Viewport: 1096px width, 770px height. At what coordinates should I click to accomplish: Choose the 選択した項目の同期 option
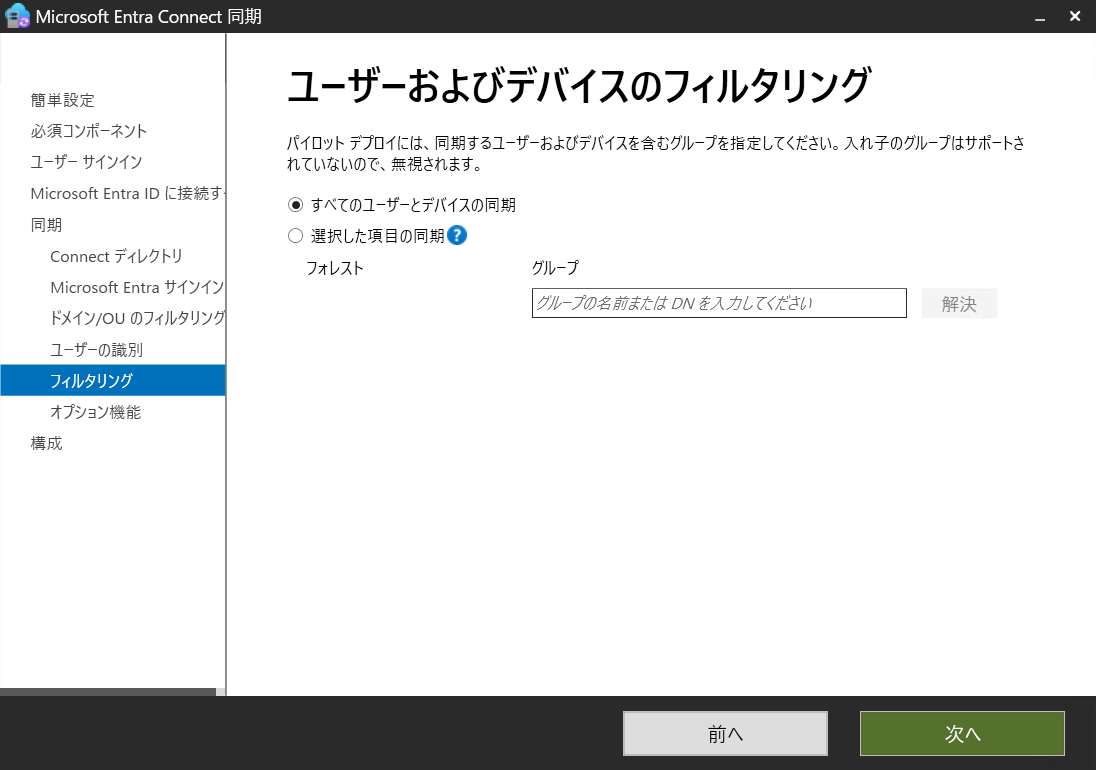(x=295, y=235)
